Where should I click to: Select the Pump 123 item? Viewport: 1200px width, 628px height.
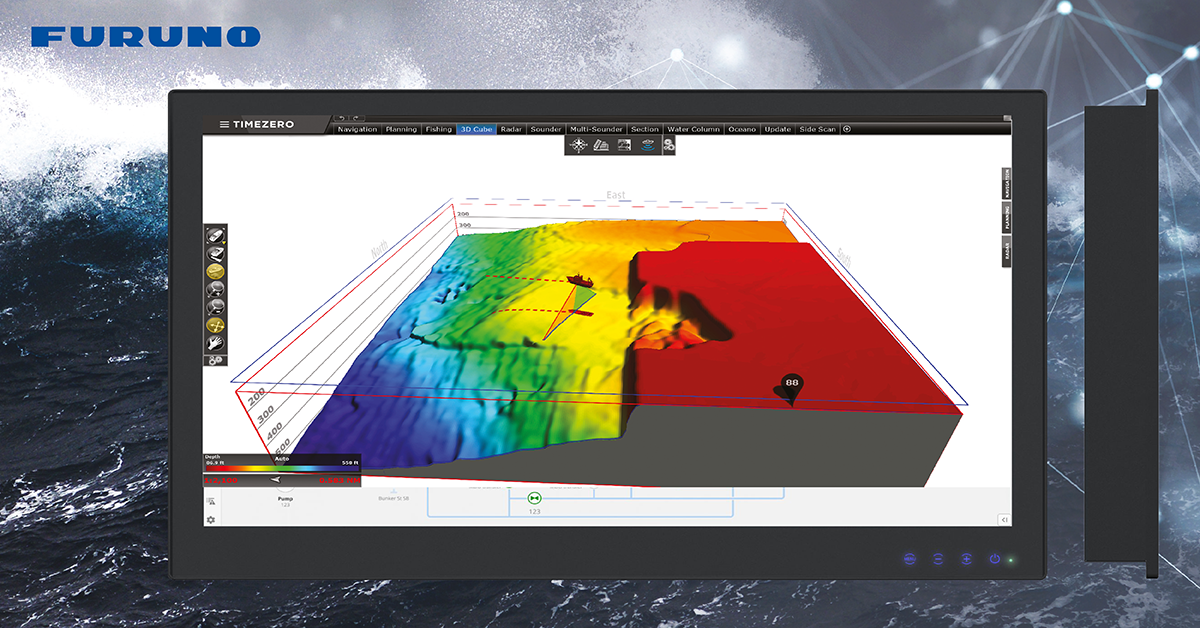point(285,501)
